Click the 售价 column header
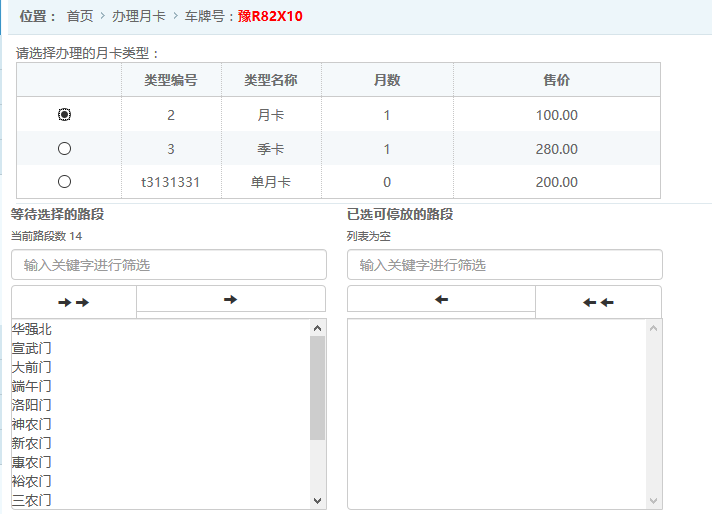 [556, 80]
